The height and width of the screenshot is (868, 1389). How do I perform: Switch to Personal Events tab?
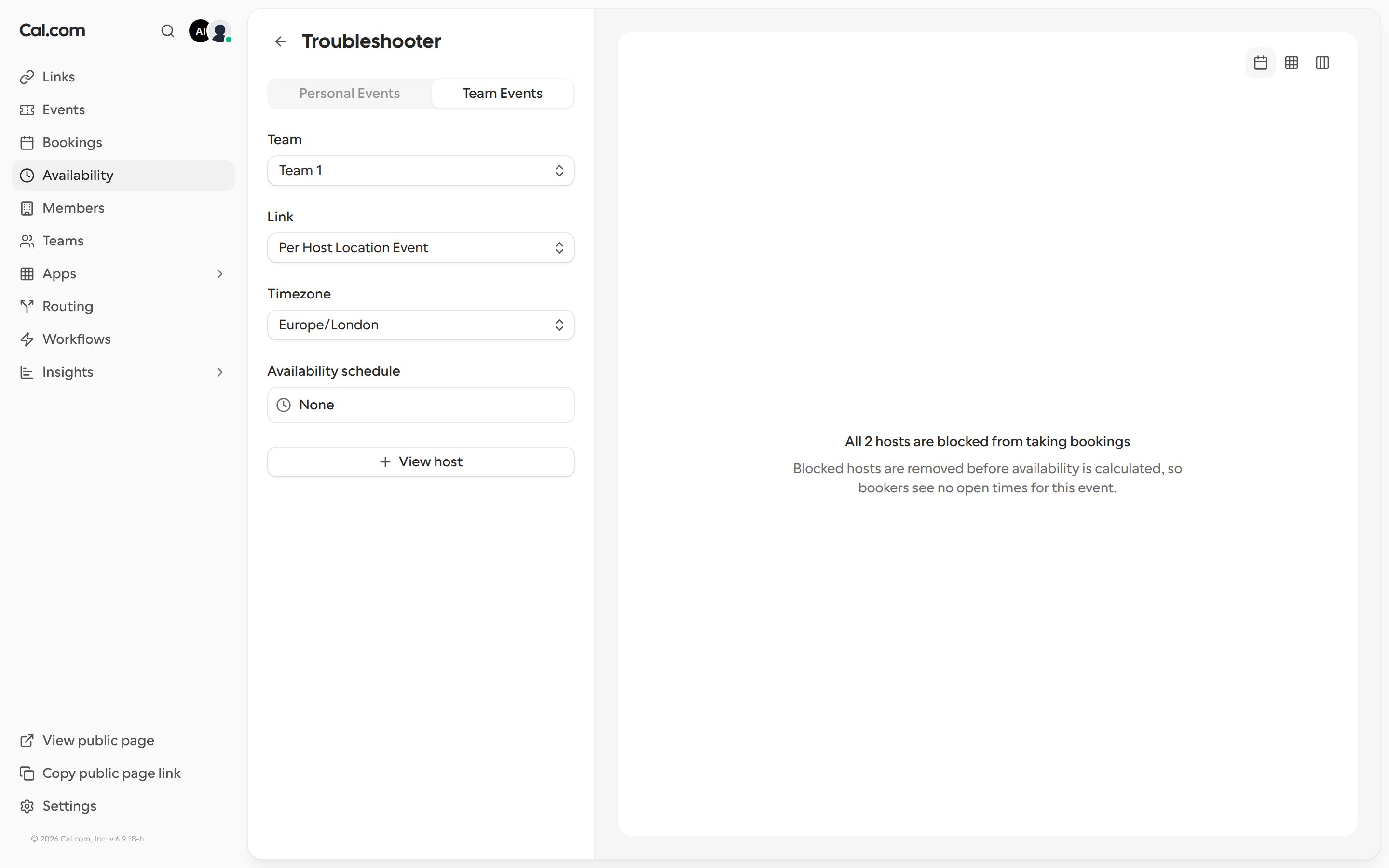350,94
